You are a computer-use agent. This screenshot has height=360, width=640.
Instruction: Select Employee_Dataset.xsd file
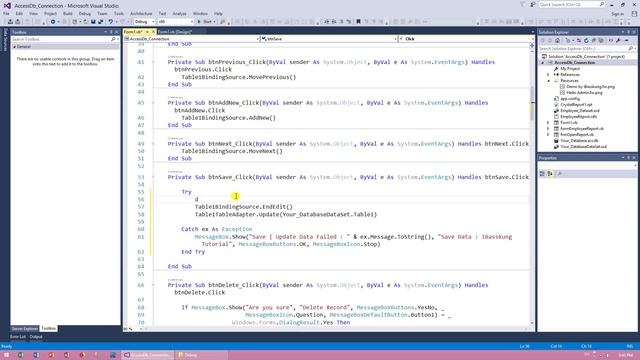580,111
